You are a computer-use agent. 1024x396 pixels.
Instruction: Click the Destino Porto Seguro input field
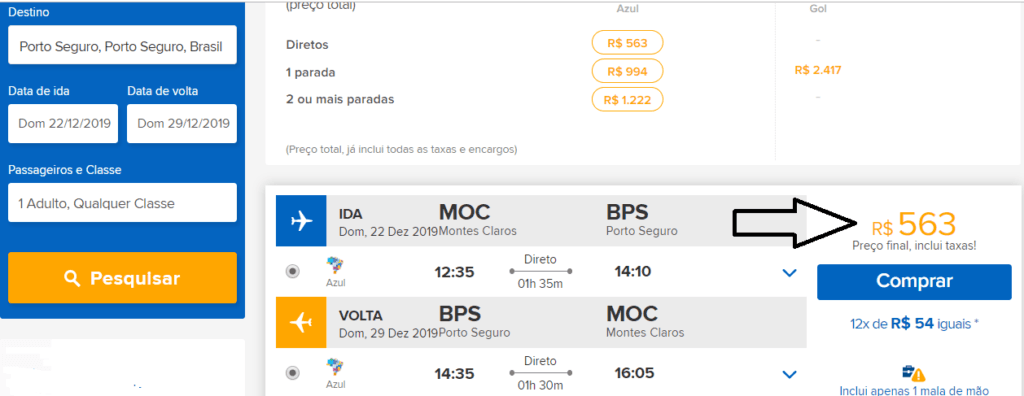(x=122, y=45)
